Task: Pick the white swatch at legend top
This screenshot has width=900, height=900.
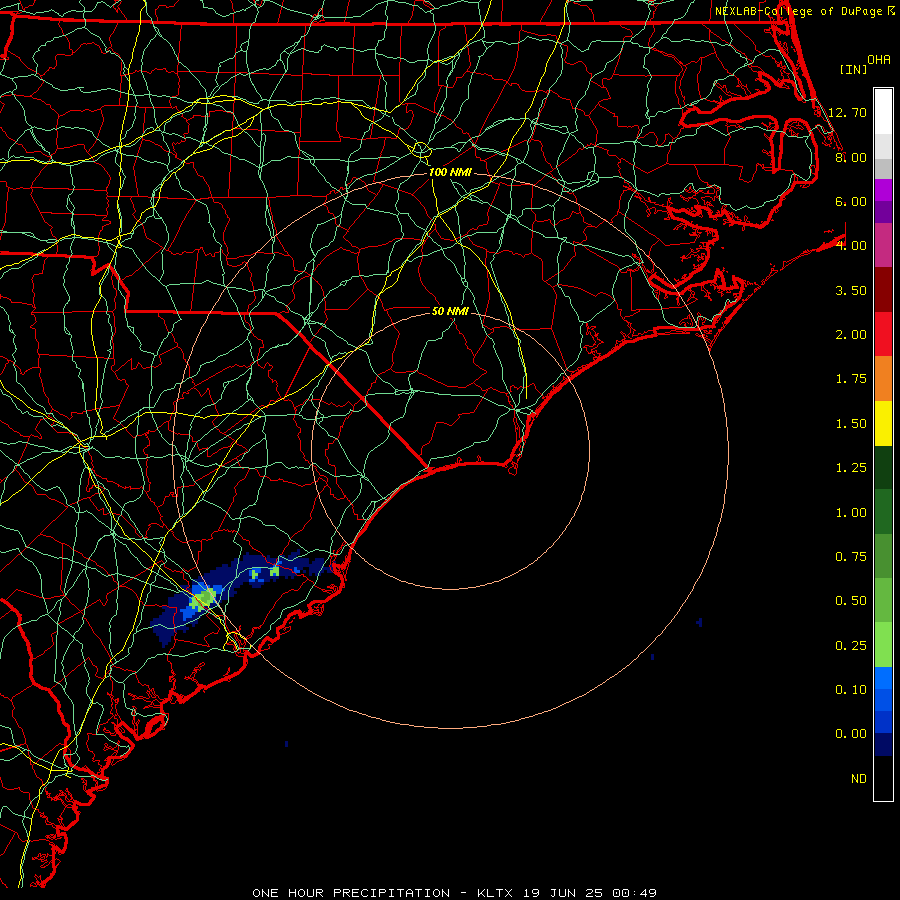Action: pos(883,112)
